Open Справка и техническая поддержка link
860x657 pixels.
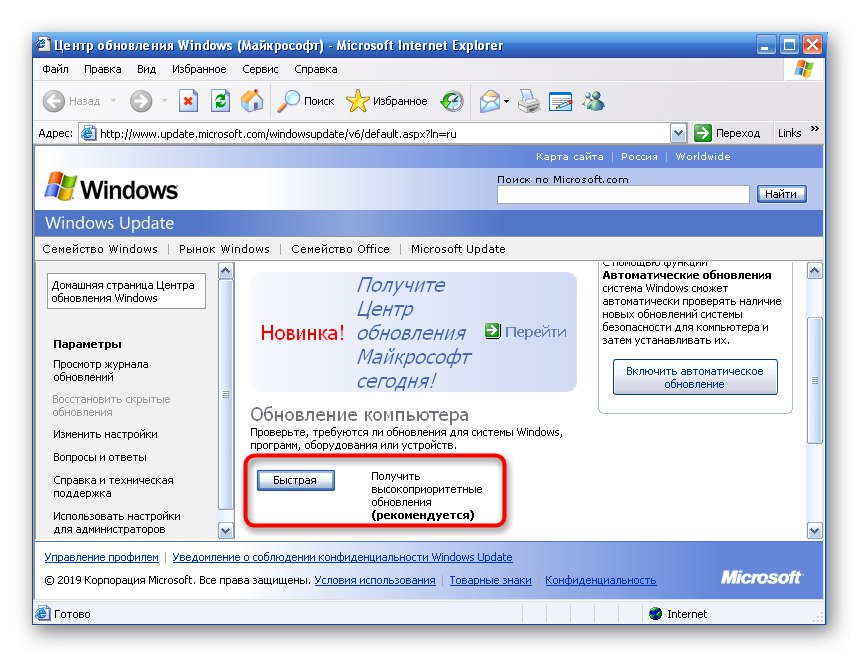click(x=113, y=486)
